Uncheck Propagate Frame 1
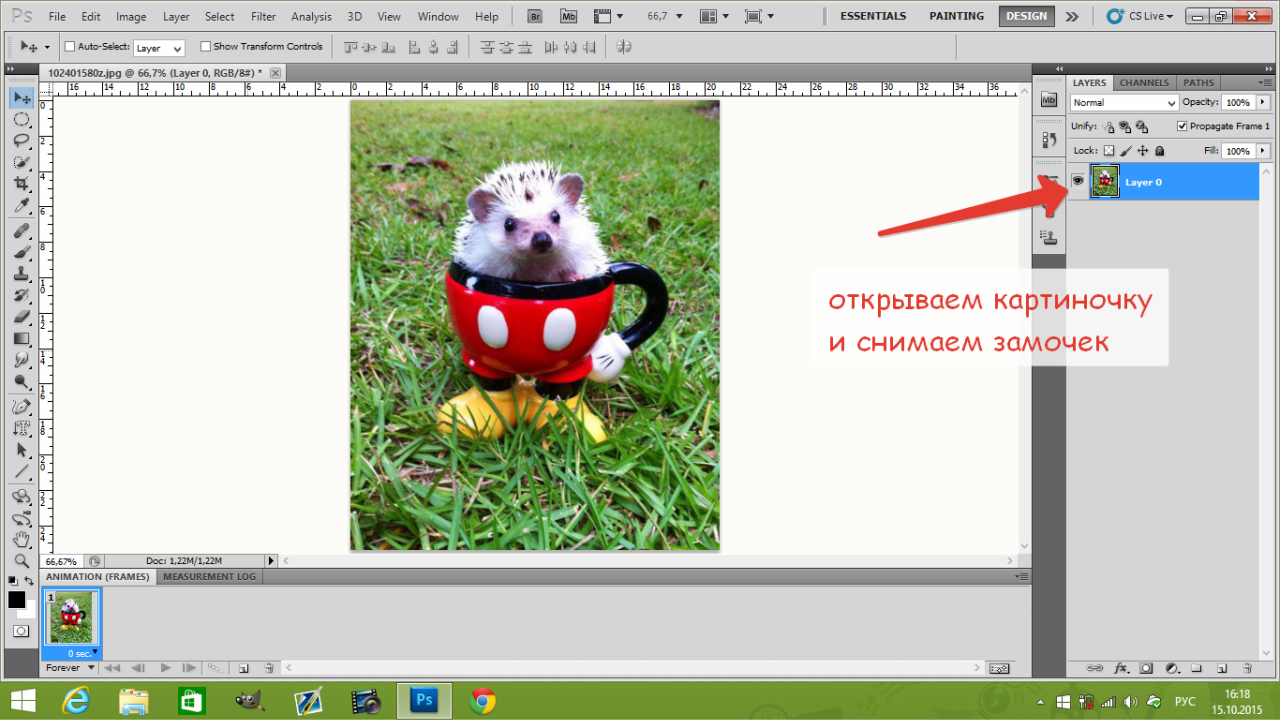 (1182, 126)
